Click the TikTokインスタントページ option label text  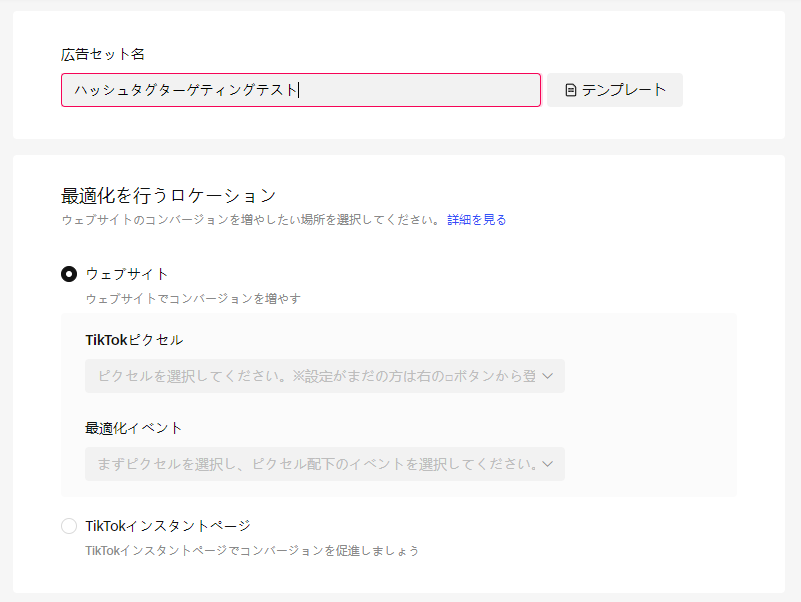[x=168, y=526]
